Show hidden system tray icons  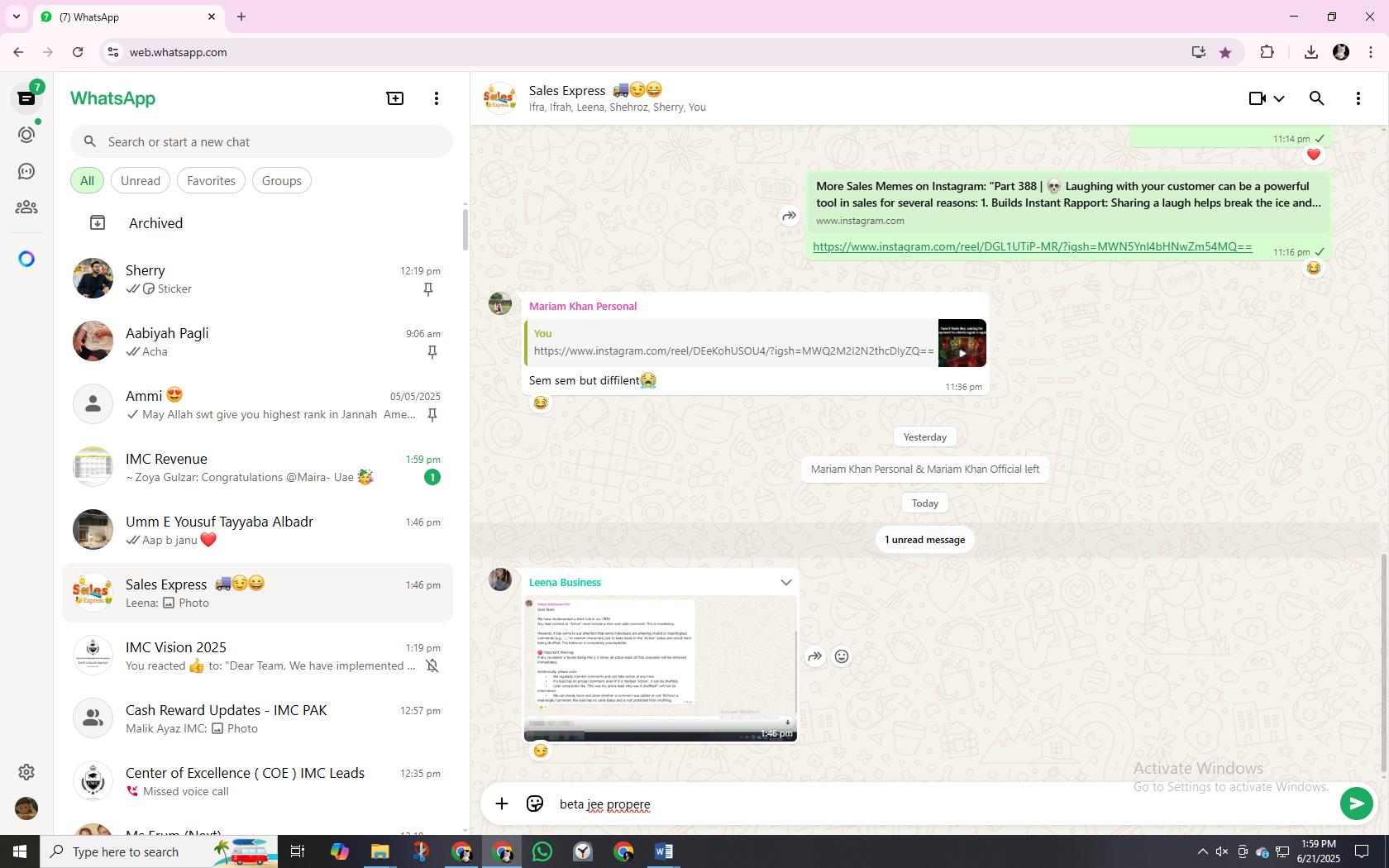(x=1202, y=851)
